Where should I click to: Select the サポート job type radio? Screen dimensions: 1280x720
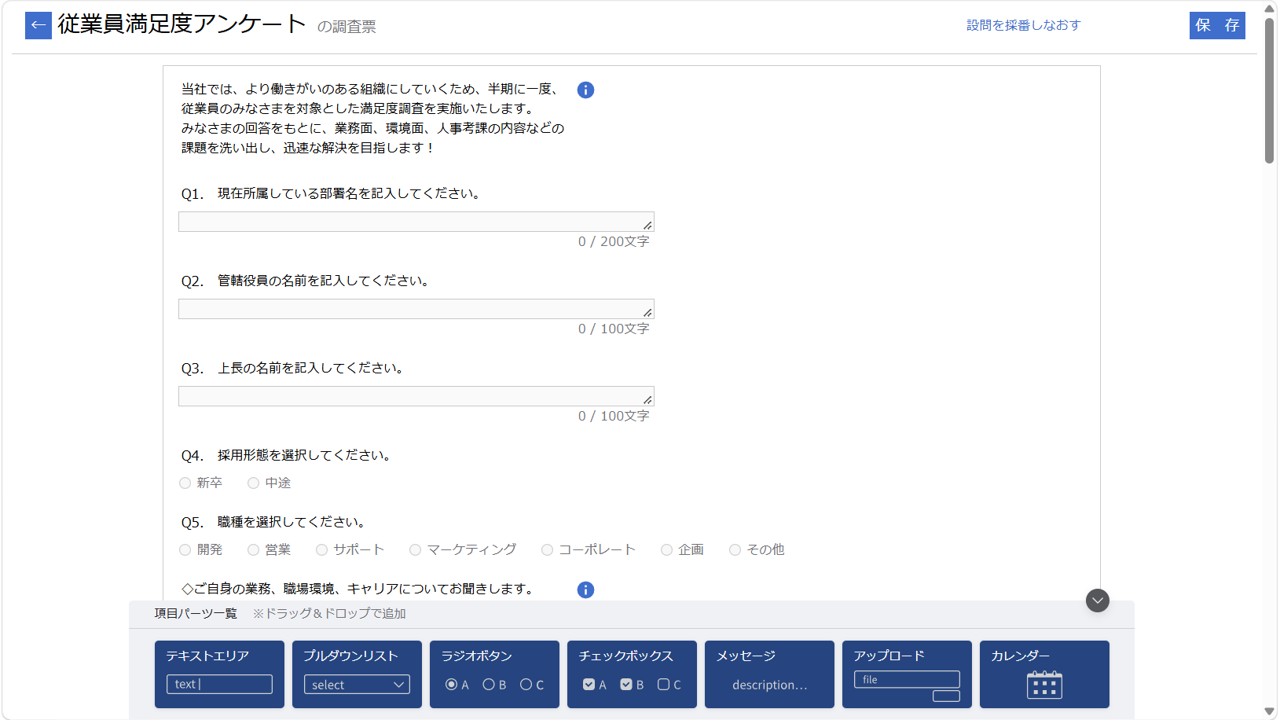[321, 550]
